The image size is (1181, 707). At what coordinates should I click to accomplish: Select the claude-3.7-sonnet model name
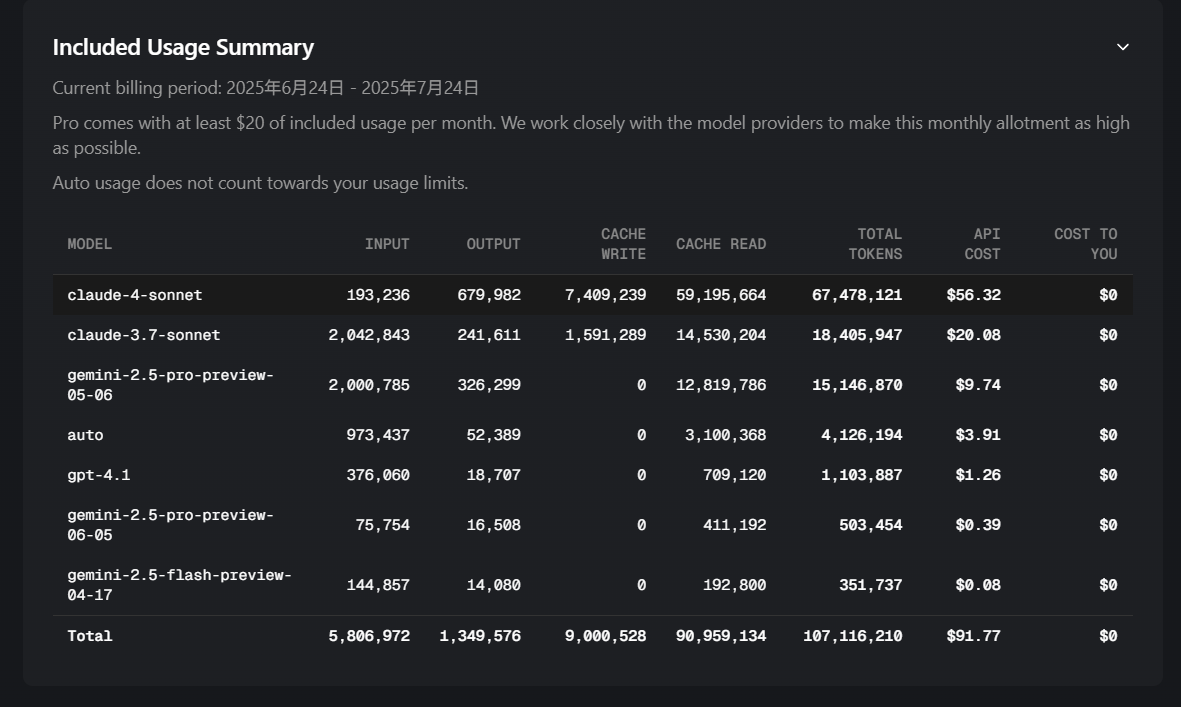coord(144,335)
